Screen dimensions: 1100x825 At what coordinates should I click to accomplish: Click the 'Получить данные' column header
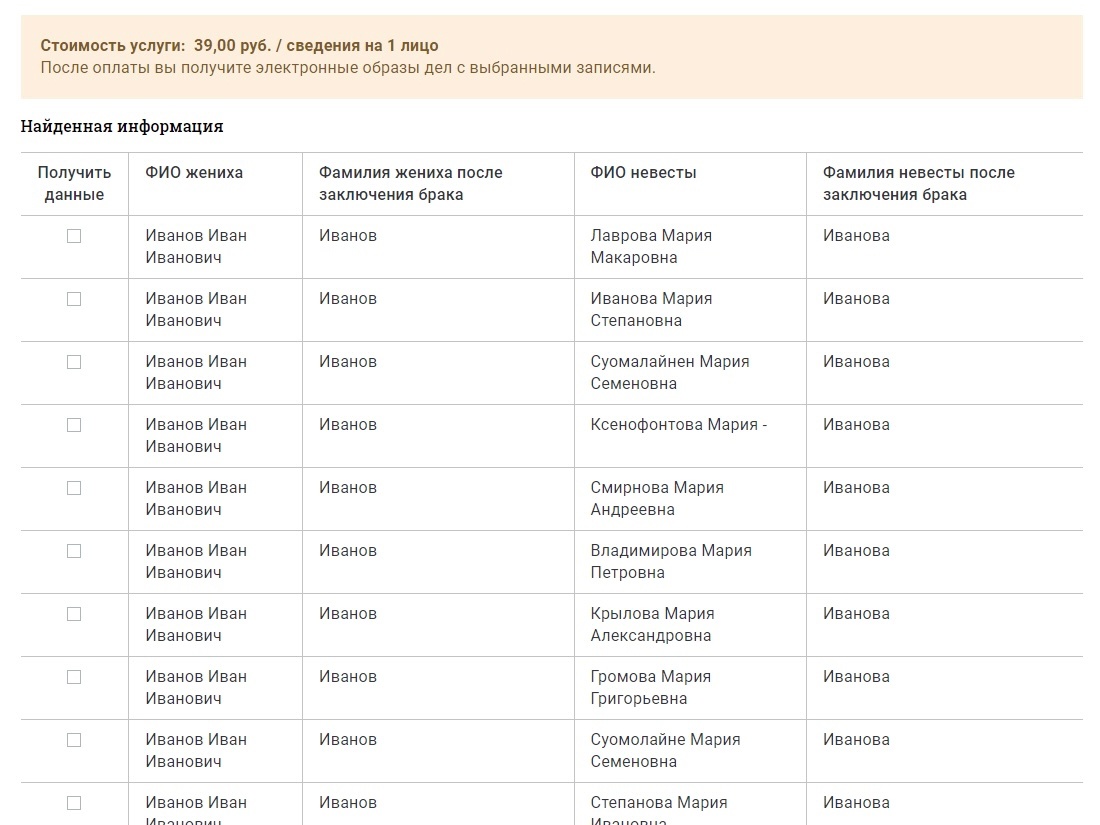tap(74, 183)
